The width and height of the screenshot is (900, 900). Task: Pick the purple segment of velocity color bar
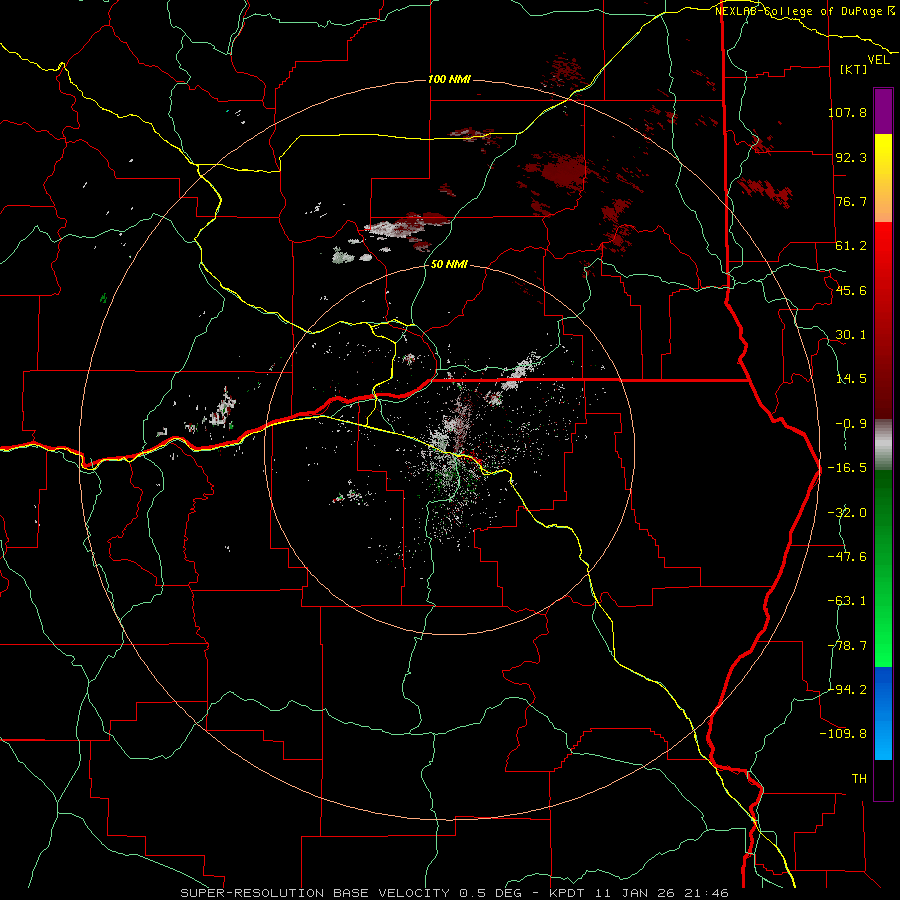pyautogui.click(x=883, y=112)
